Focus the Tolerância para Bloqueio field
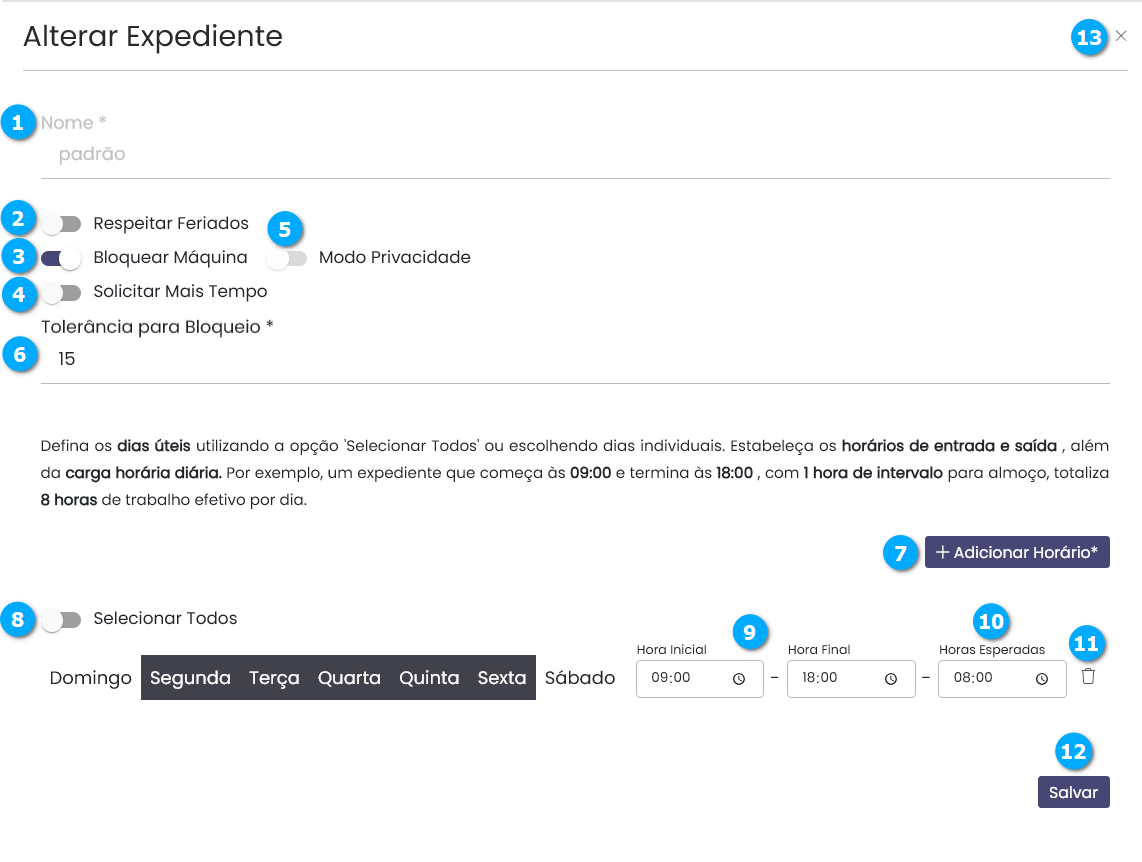The height and width of the screenshot is (862, 1142). [575, 359]
